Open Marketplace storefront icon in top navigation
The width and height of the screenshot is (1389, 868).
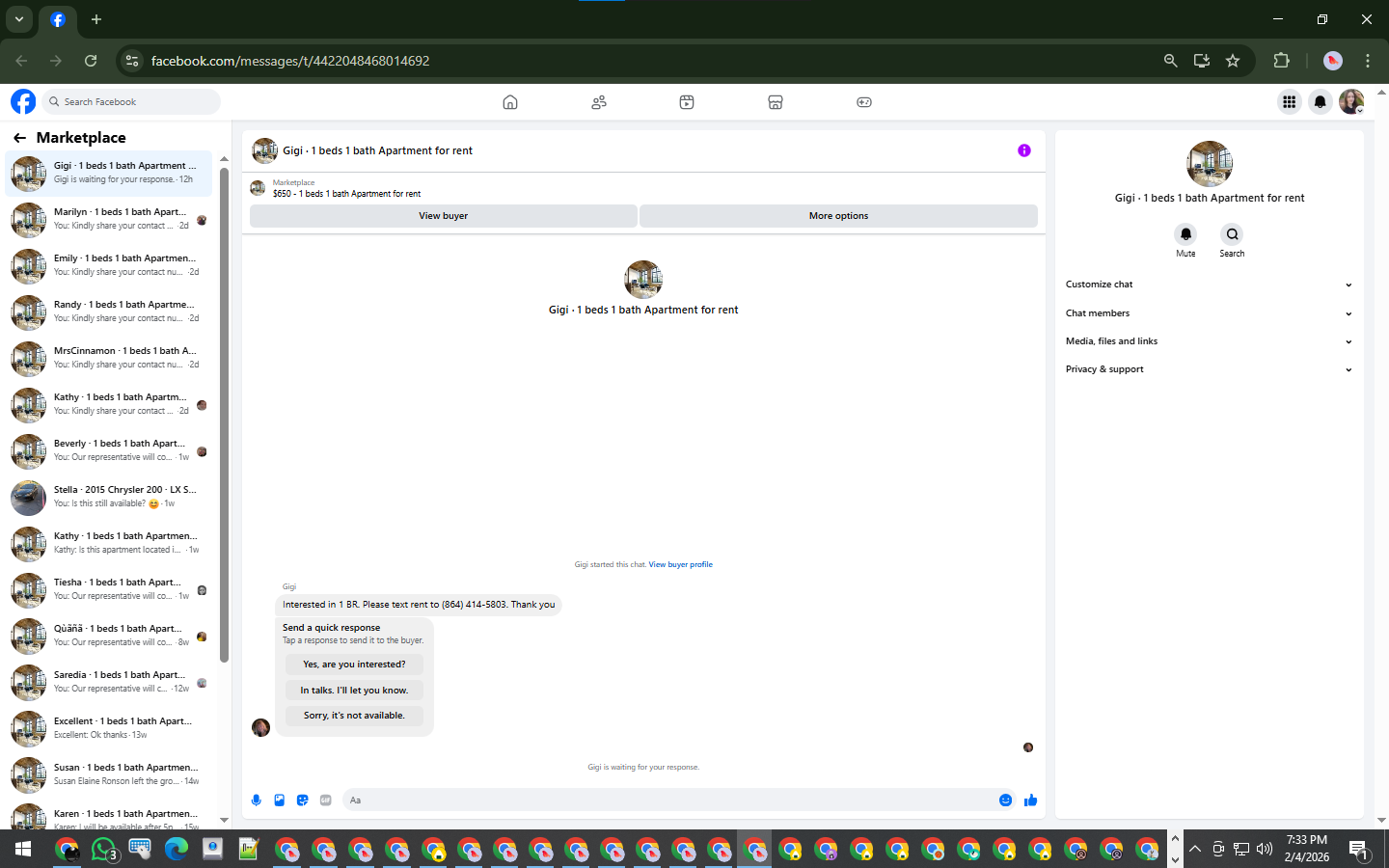coord(776,102)
